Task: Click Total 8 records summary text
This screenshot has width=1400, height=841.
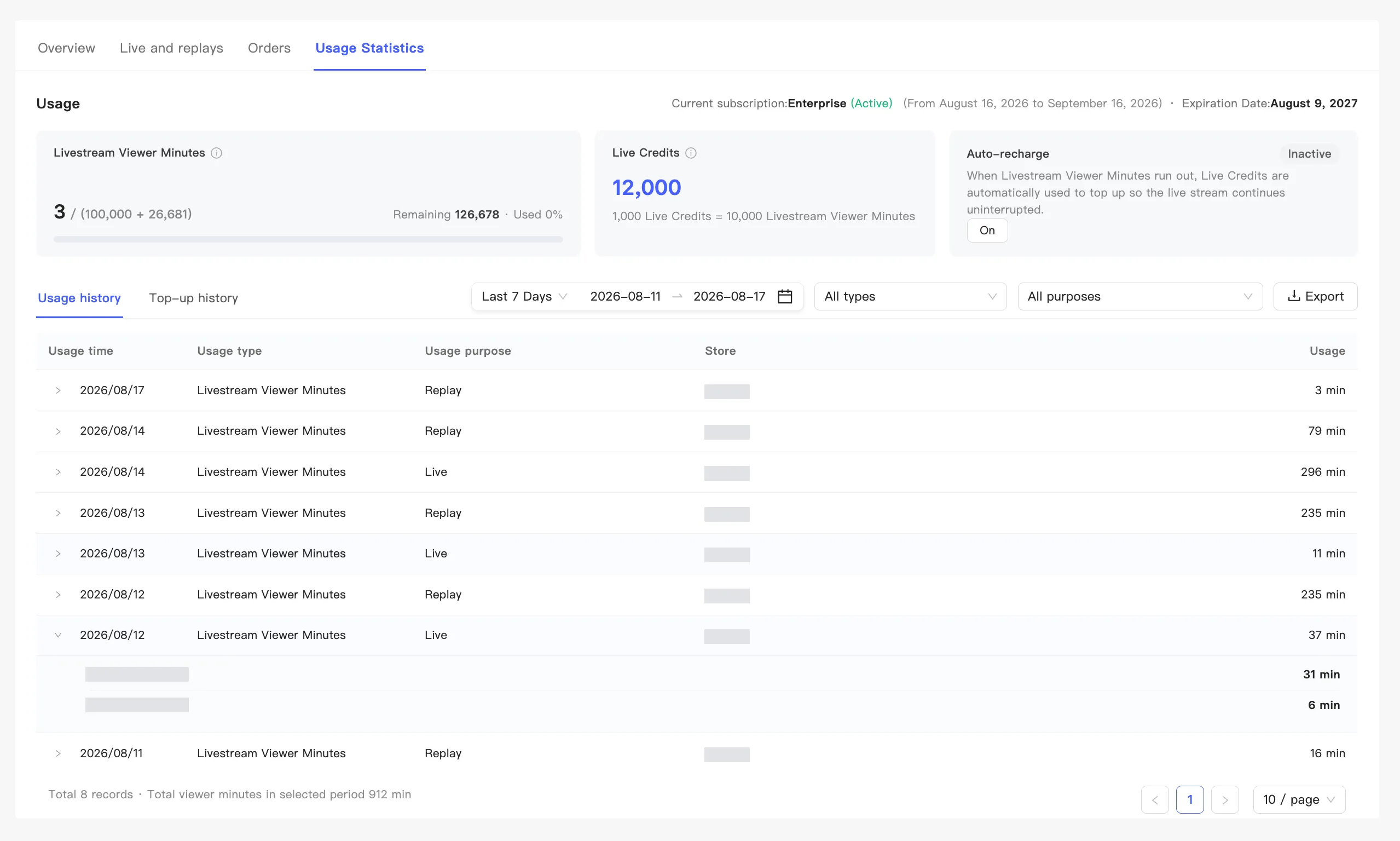Action: [91, 794]
